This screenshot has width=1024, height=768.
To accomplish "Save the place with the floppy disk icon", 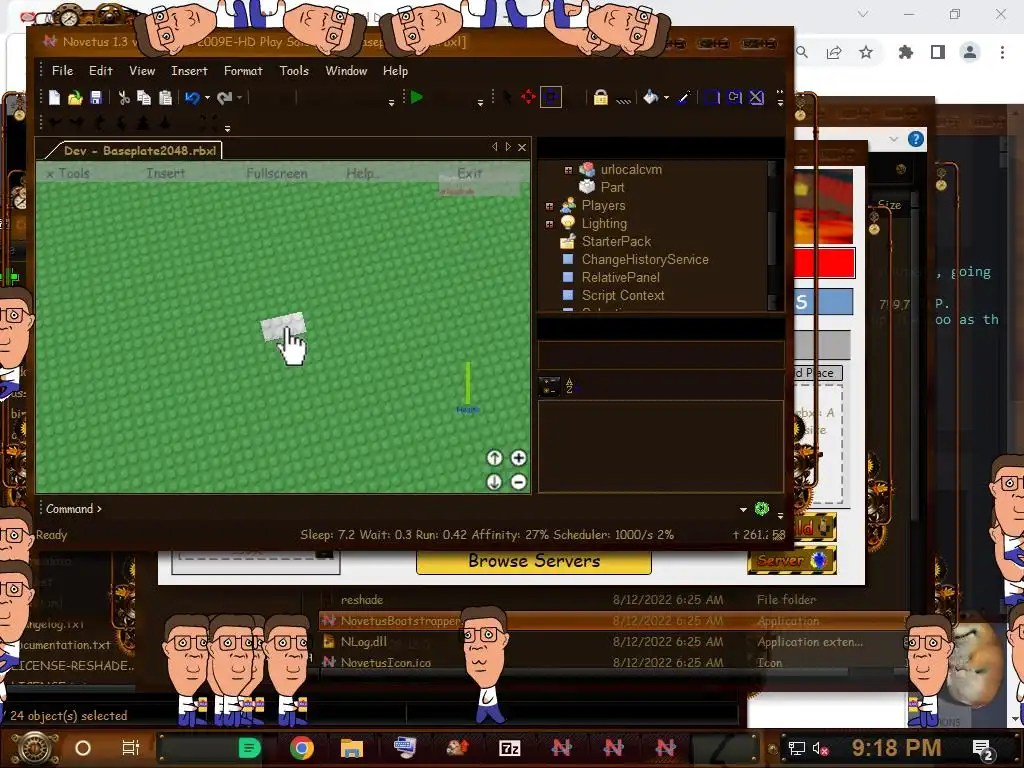I will (x=96, y=98).
